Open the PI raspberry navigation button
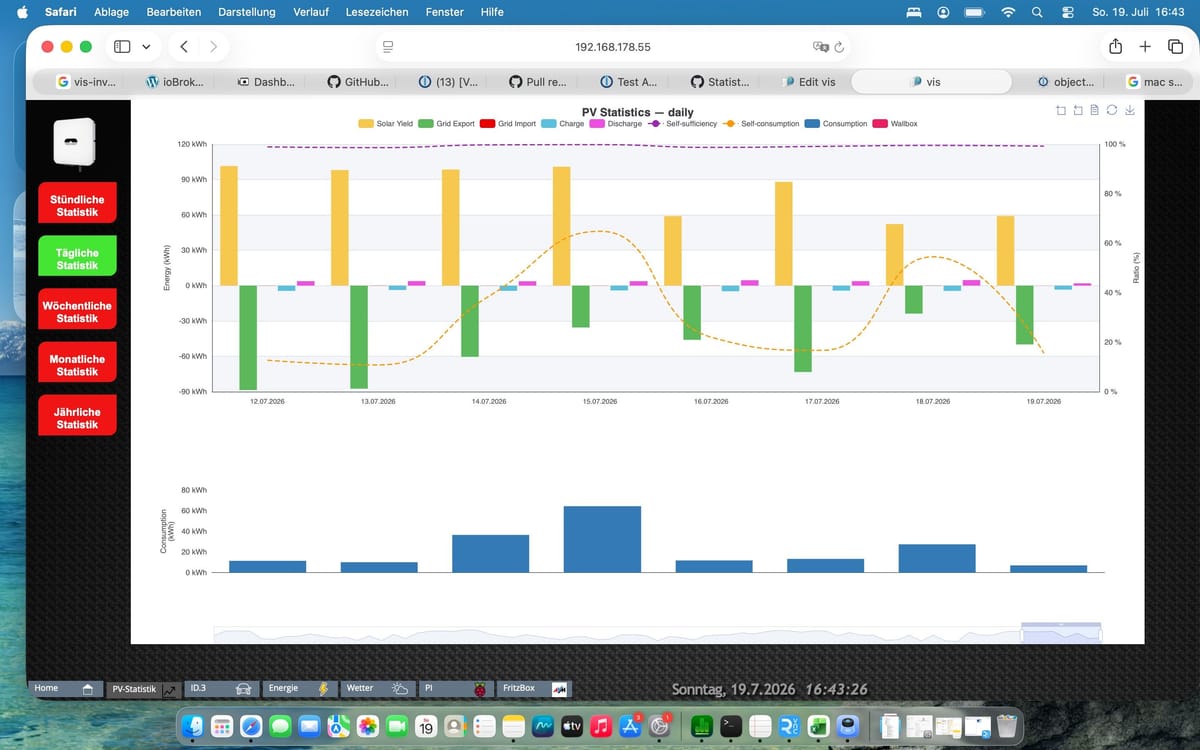 click(455, 688)
